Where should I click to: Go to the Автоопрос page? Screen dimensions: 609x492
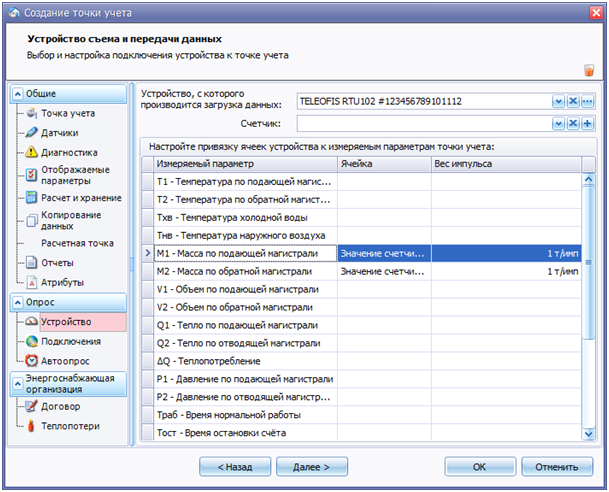[x=65, y=361]
